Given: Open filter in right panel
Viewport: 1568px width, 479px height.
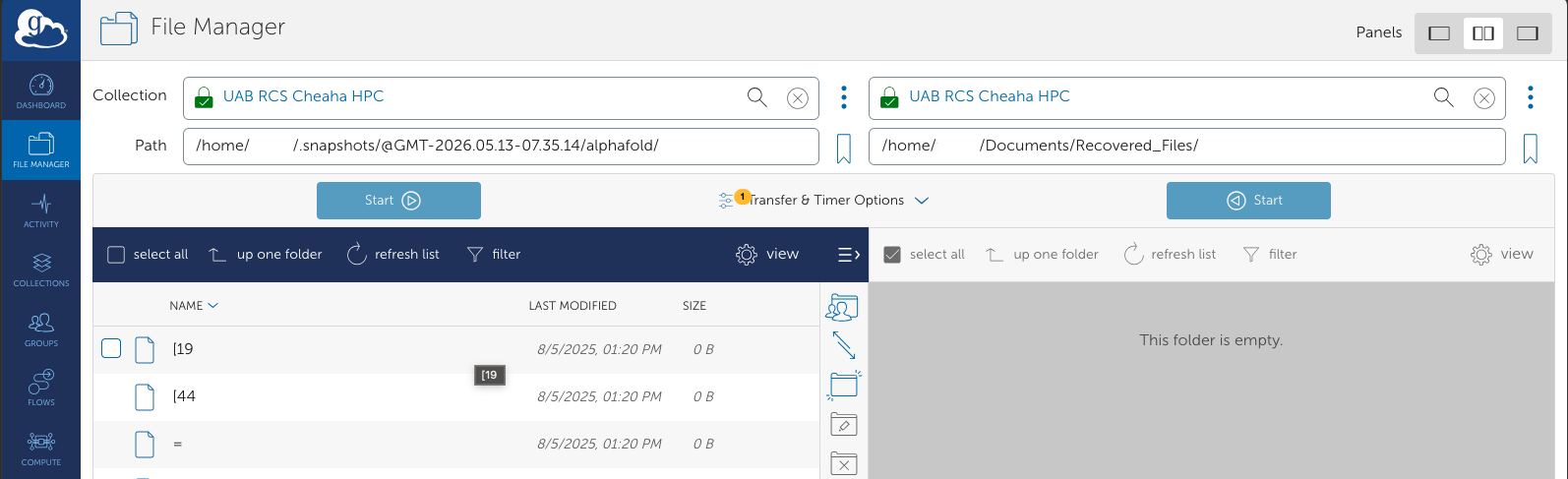Looking at the screenshot, I should (1270, 255).
